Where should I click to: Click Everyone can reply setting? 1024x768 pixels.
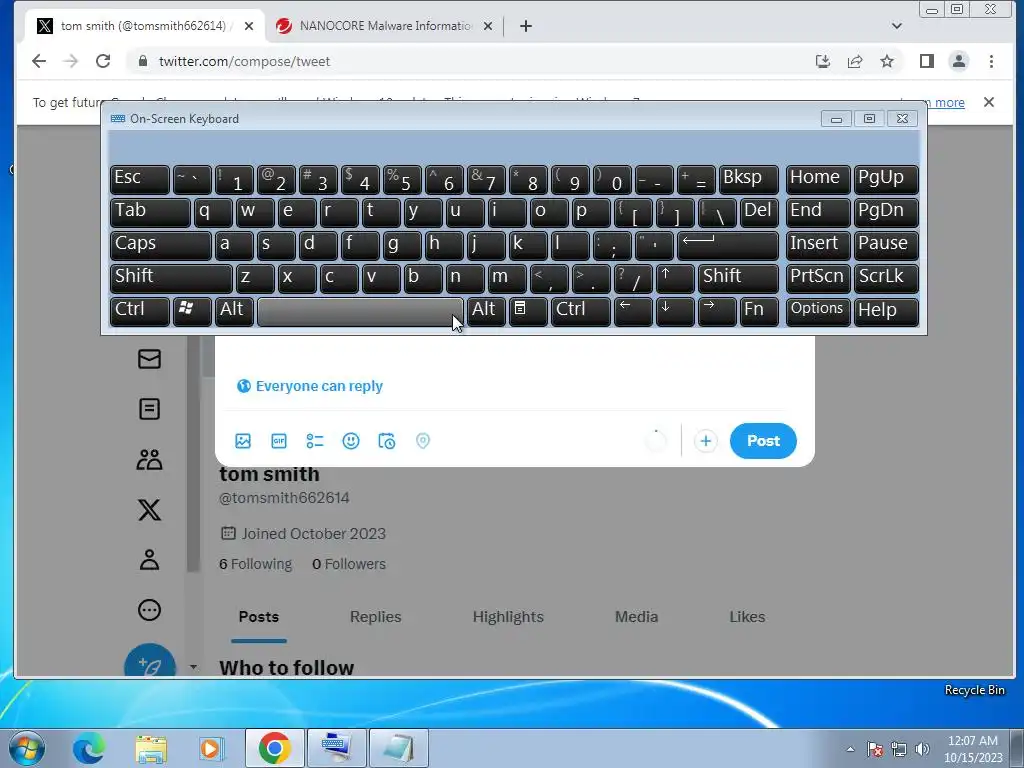[x=310, y=386]
